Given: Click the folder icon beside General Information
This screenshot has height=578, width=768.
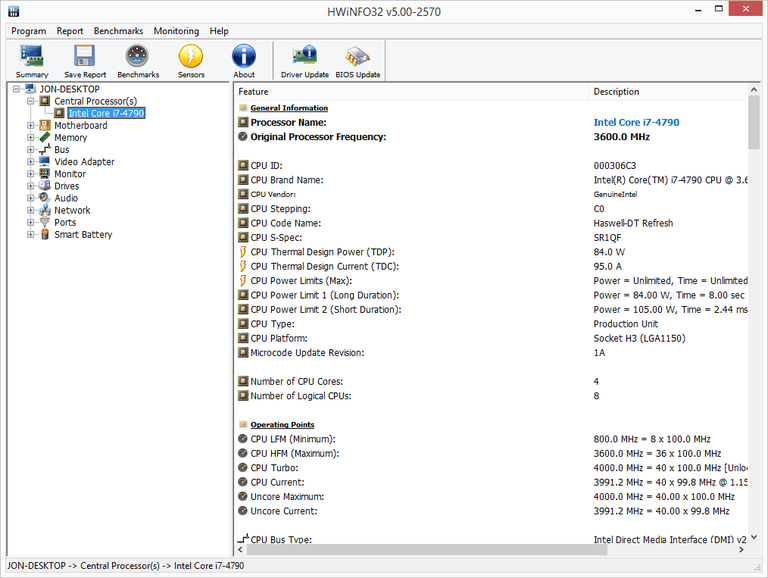Looking at the screenshot, I should (x=243, y=108).
